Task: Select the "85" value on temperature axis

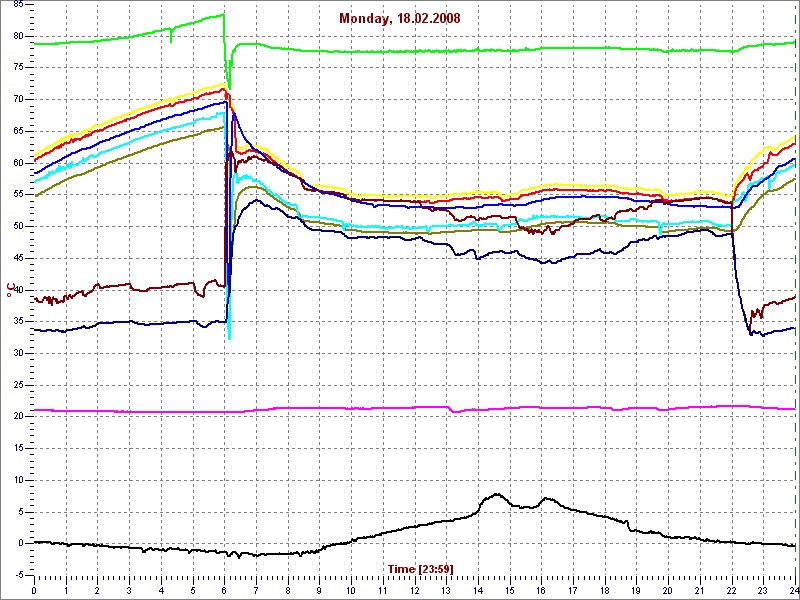Action: 18,5
